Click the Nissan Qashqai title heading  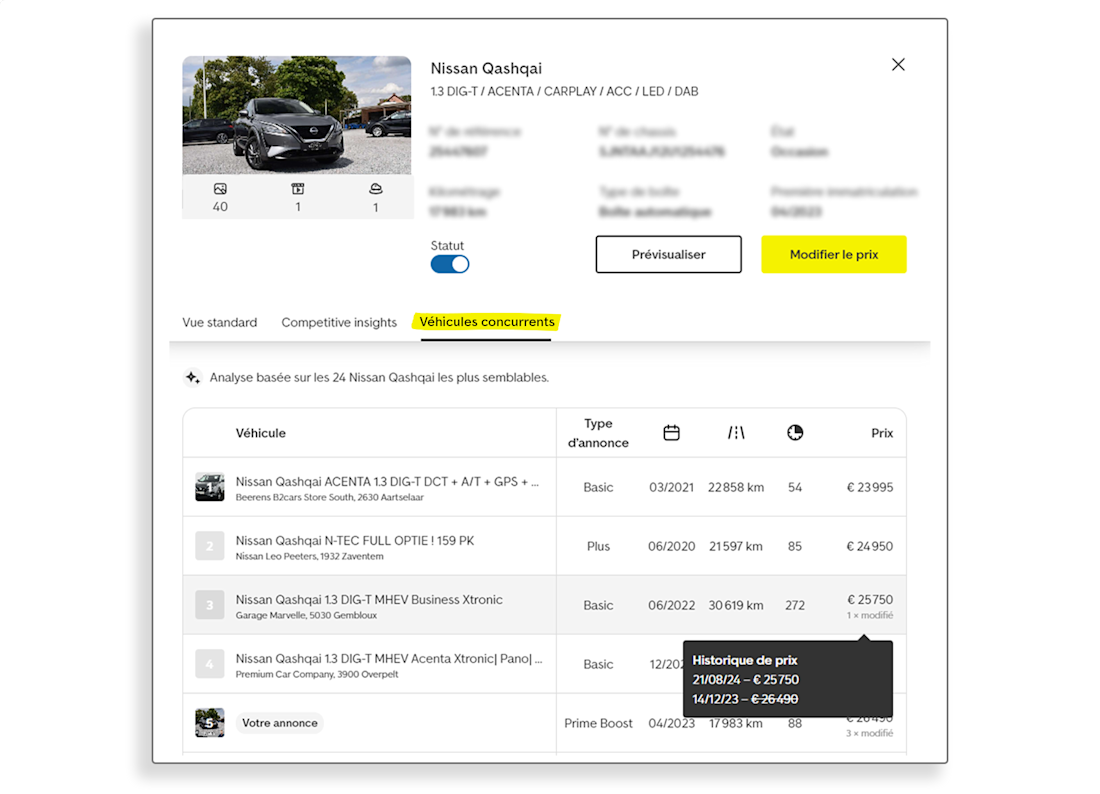point(486,69)
